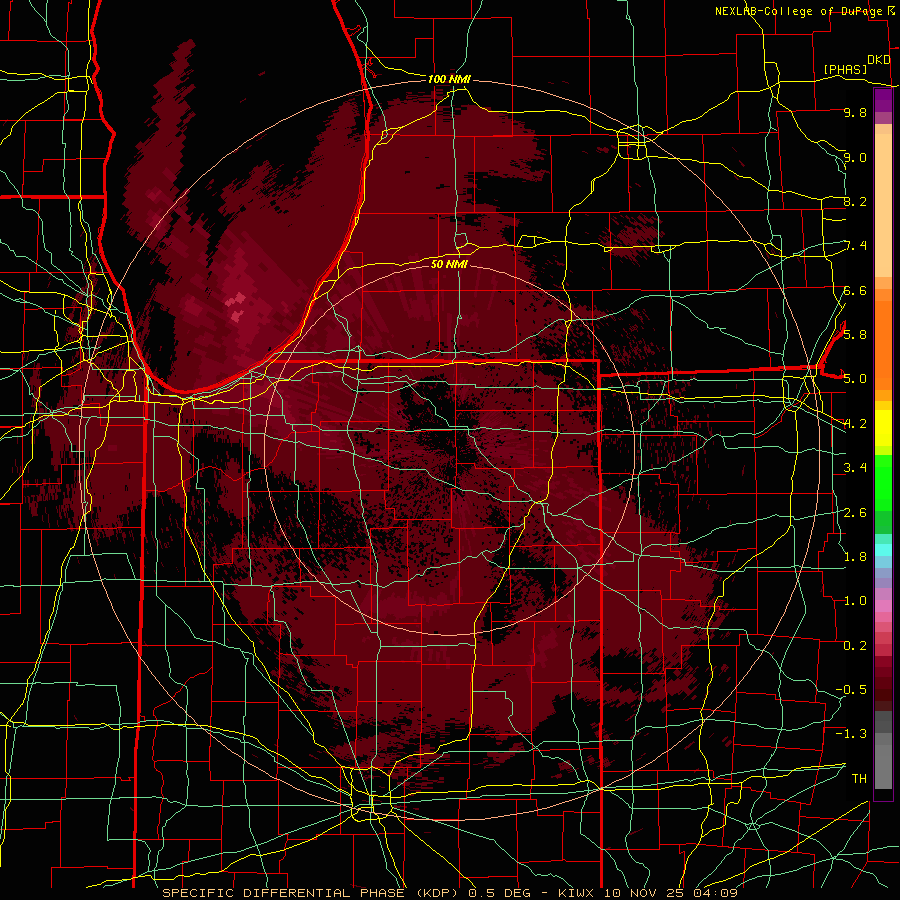
Task: Click the bright green band of the color bar
Action: 883,482
